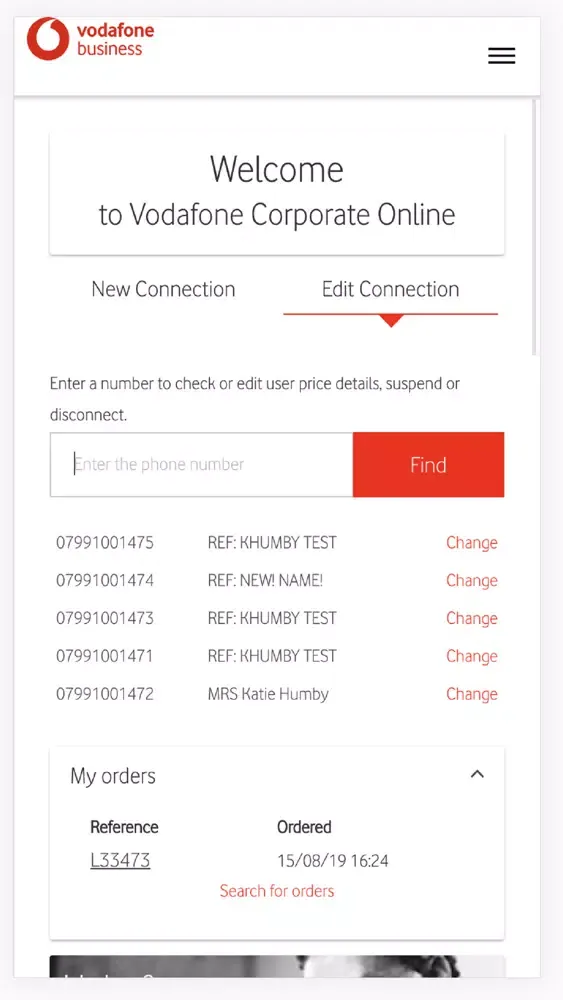Click the red Find button

pos(428,464)
